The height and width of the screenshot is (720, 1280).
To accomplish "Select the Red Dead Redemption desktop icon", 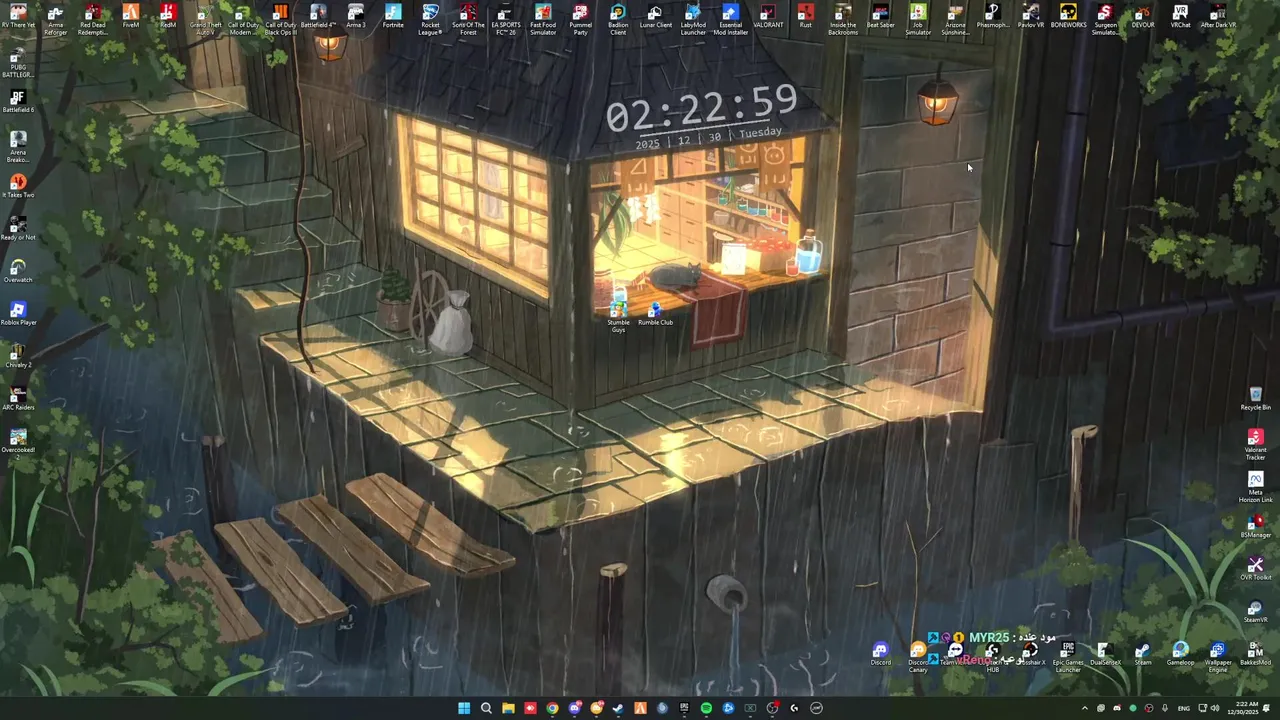I will tap(93, 19).
